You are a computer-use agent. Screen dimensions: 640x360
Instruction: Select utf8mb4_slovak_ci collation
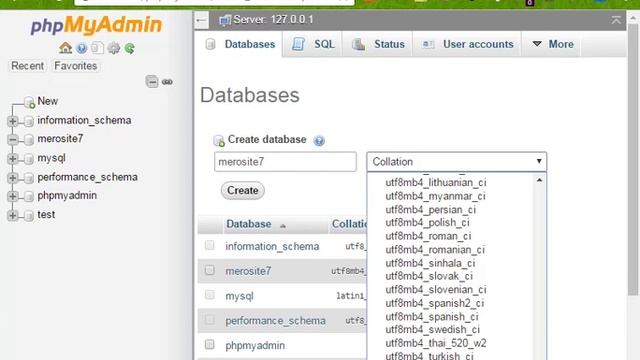coord(429,276)
